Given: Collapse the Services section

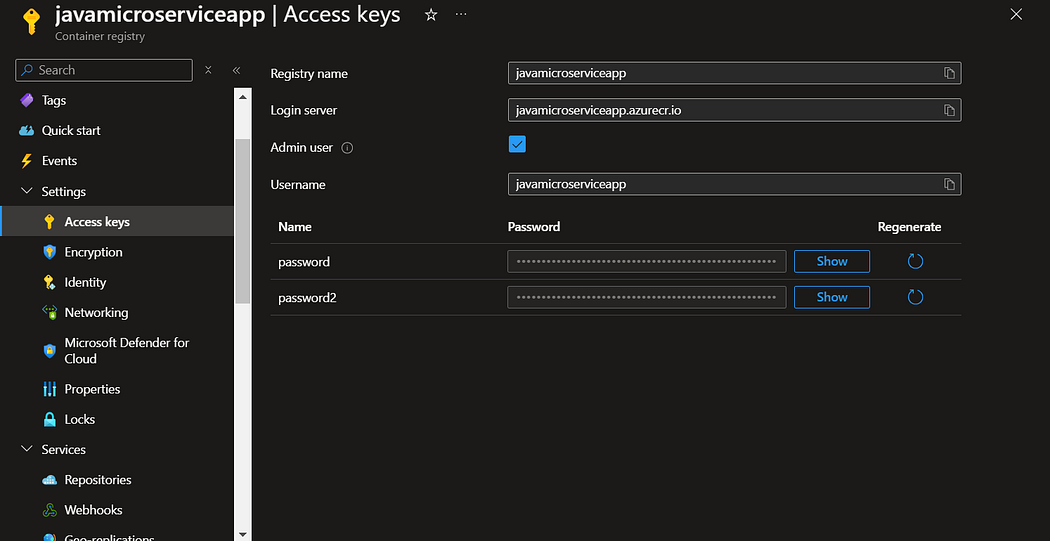Looking at the screenshot, I should tap(27, 449).
